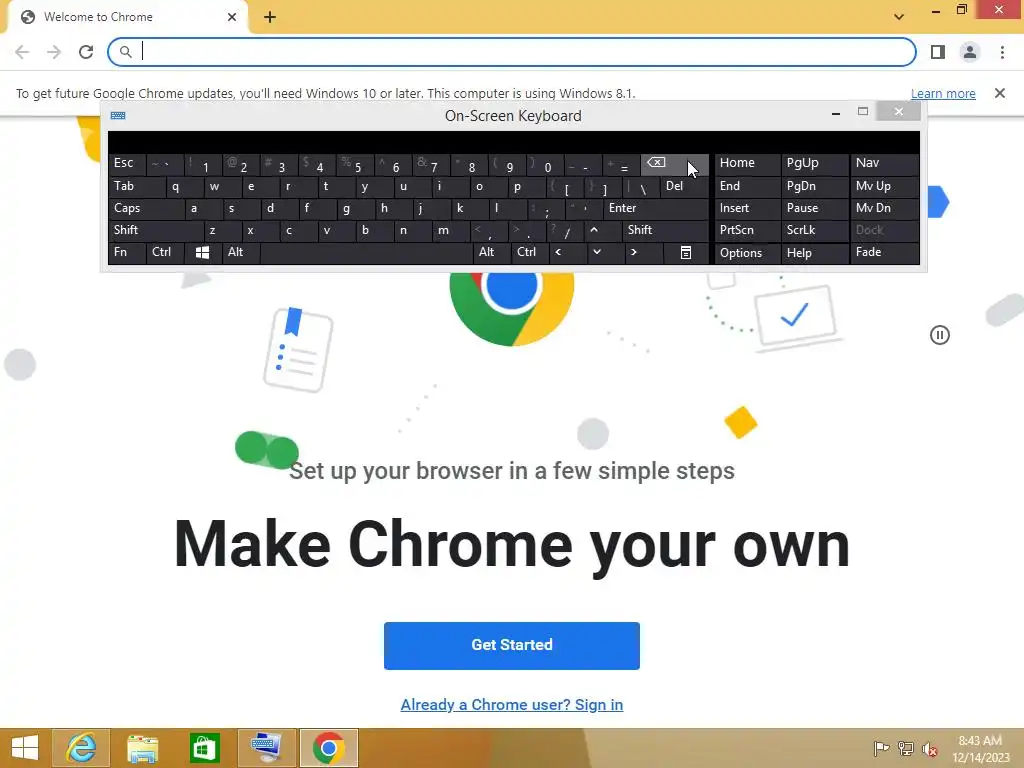The image size is (1024, 768).
Task: Switch to On-Screen Keyboard taskbar icon
Action: coord(266,748)
